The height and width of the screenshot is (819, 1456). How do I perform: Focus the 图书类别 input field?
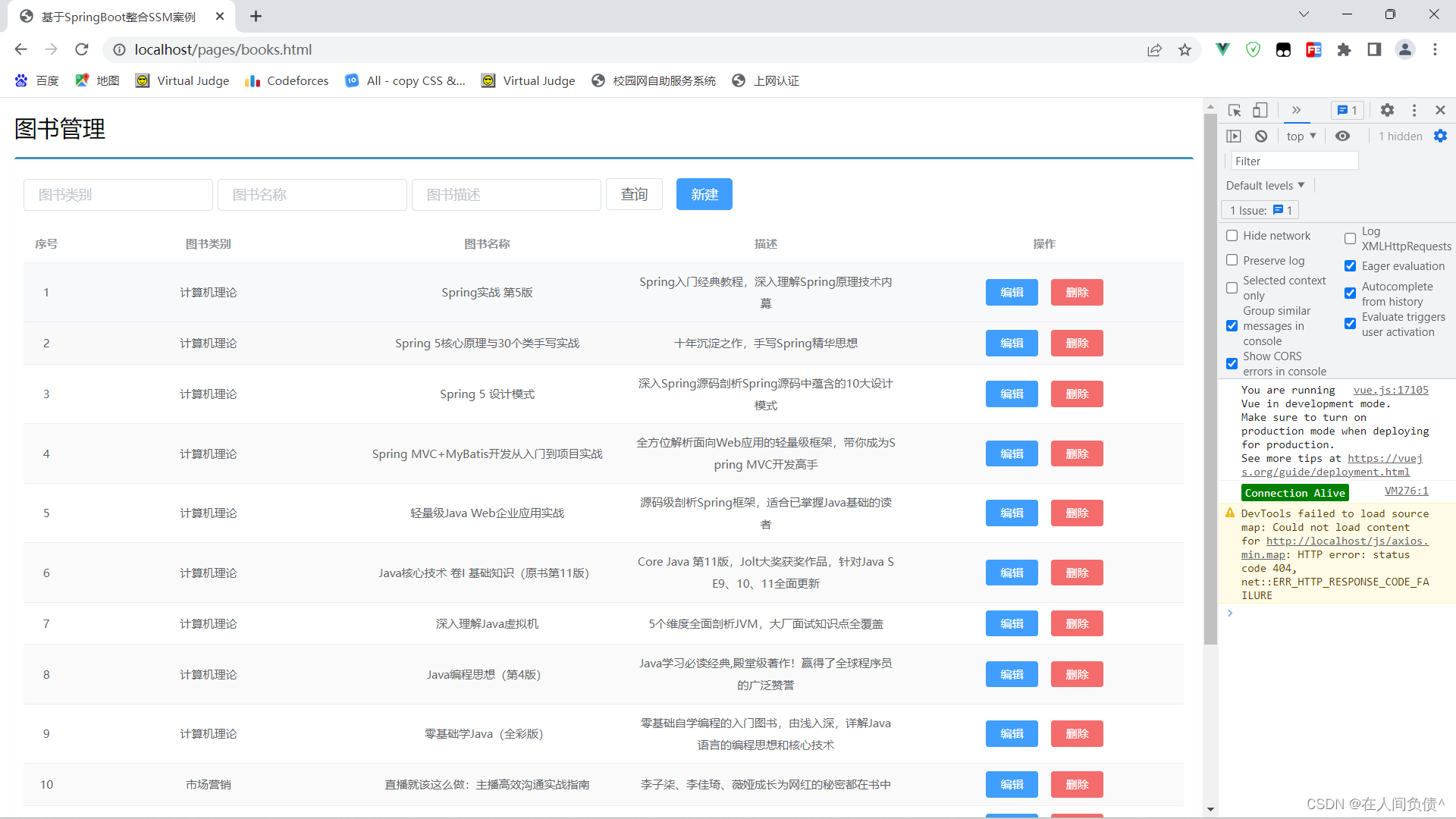click(x=118, y=195)
